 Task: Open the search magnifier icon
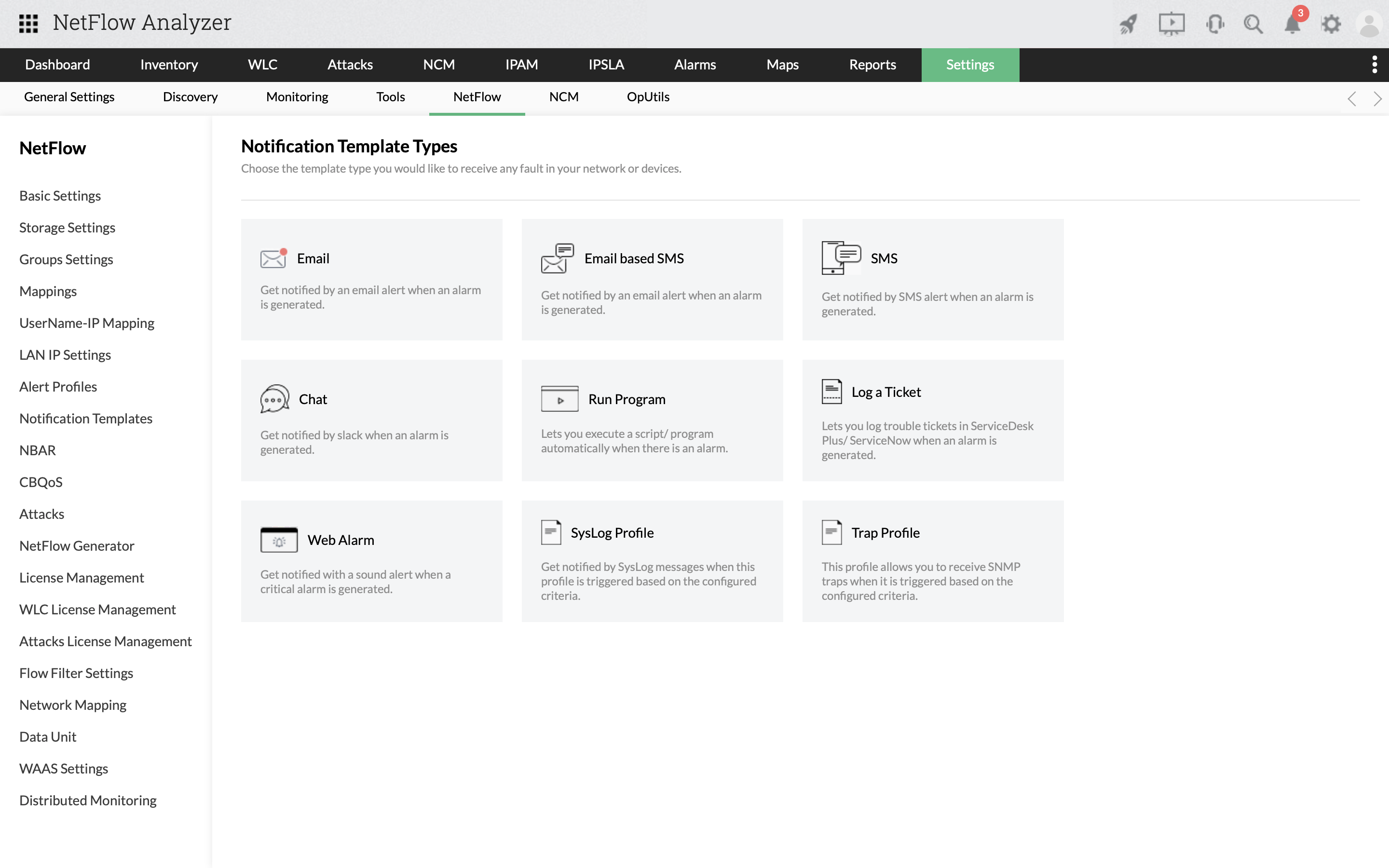(x=1253, y=24)
